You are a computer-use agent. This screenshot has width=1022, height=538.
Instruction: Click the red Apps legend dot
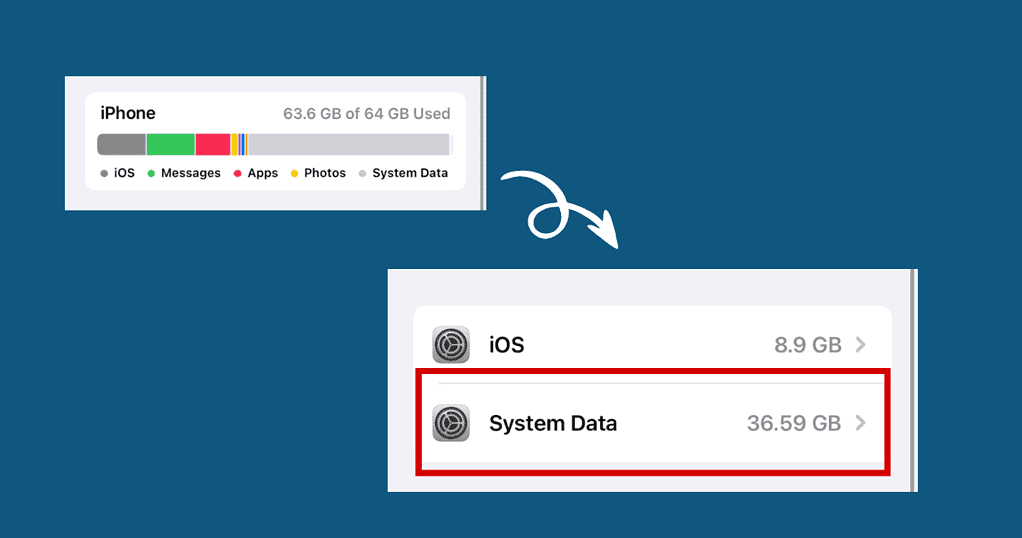pos(237,173)
